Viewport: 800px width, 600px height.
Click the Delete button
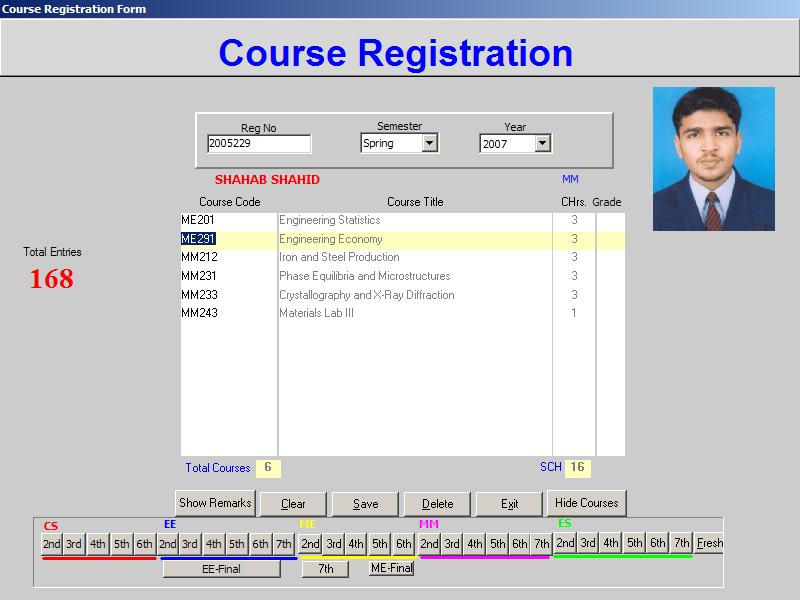[x=437, y=504]
